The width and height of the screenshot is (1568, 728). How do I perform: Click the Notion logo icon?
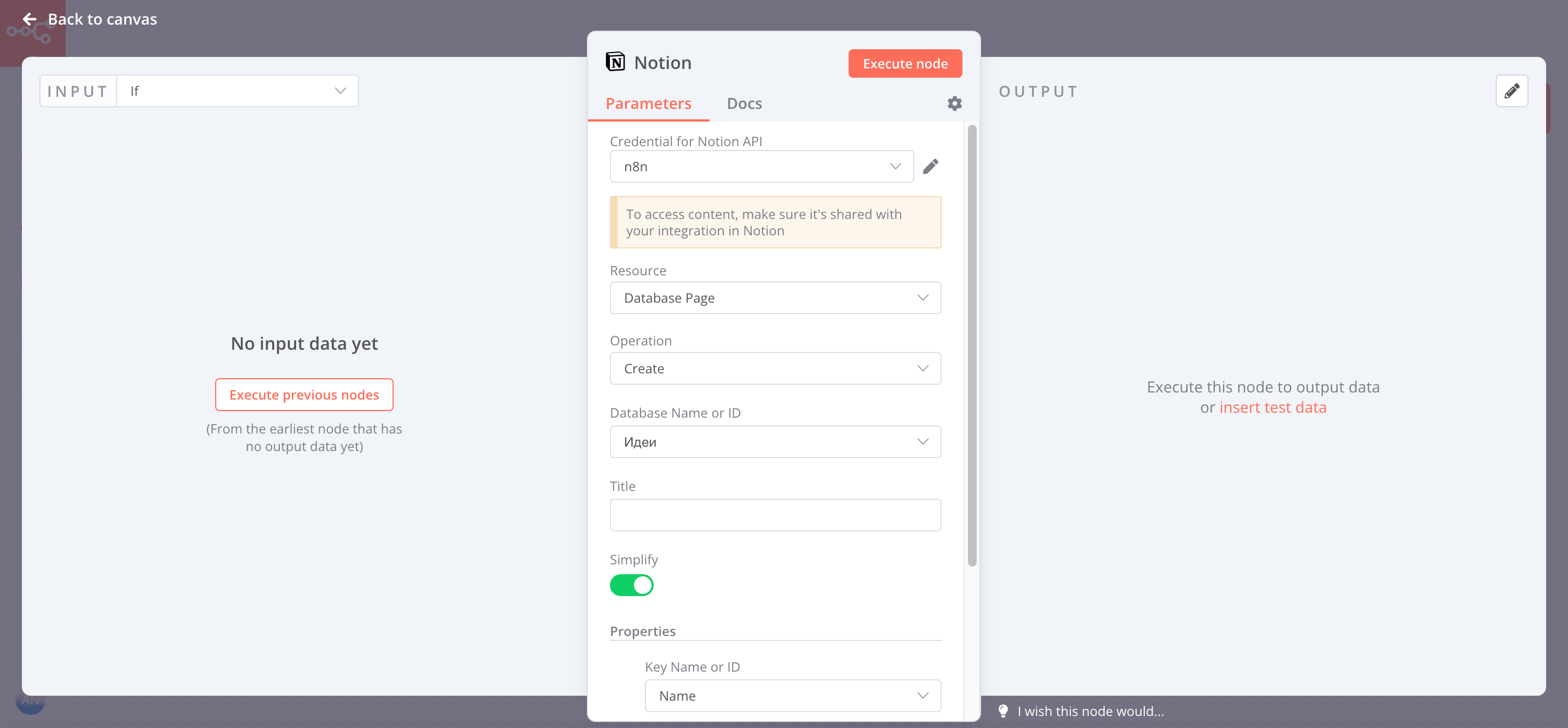pos(615,62)
